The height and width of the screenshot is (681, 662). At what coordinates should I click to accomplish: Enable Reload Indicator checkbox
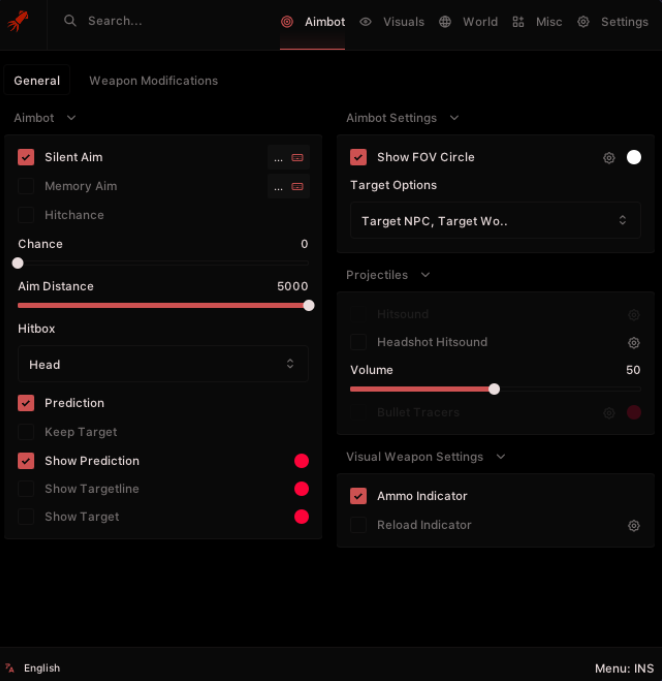pyautogui.click(x=358, y=525)
